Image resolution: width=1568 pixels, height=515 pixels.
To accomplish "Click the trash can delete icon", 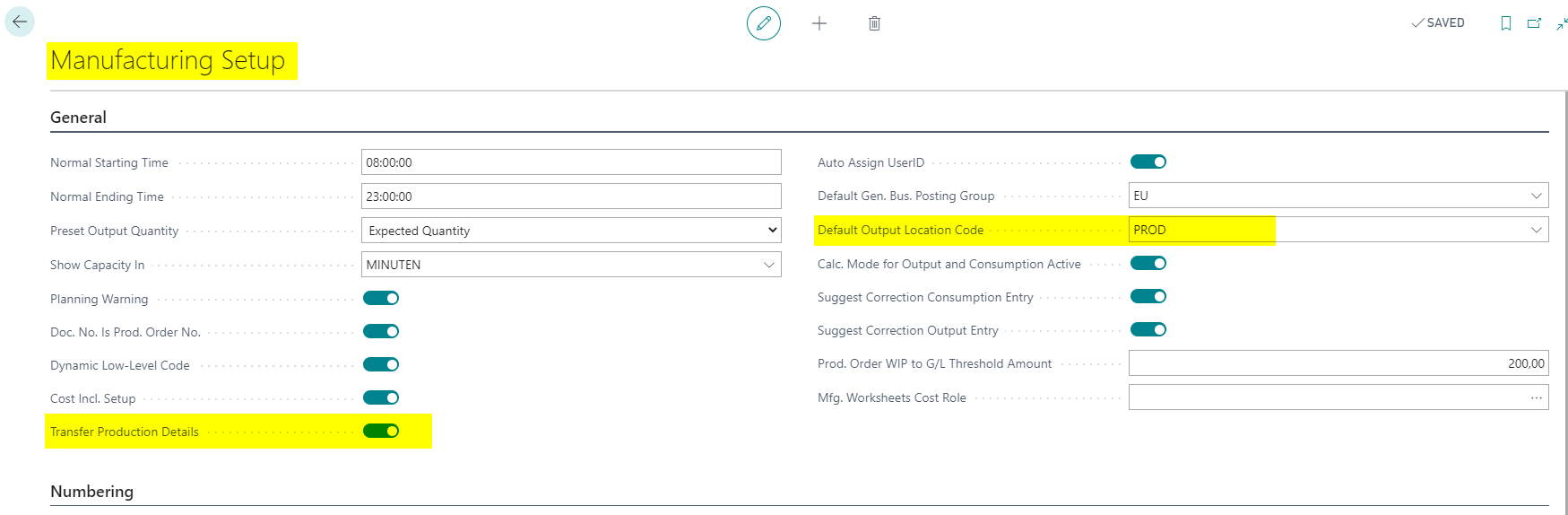I will [874, 23].
